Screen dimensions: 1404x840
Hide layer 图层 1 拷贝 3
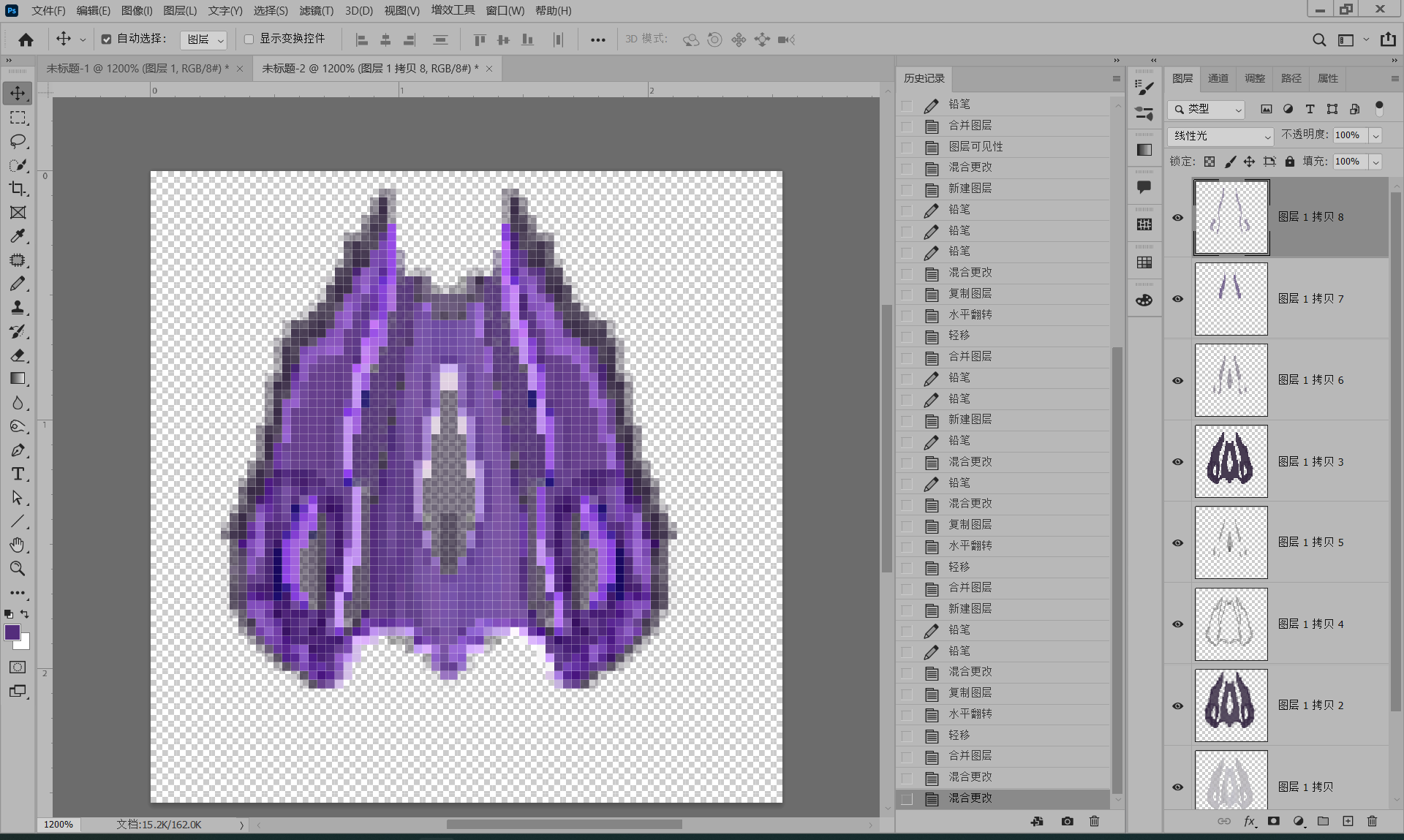pyautogui.click(x=1177, y=462)
